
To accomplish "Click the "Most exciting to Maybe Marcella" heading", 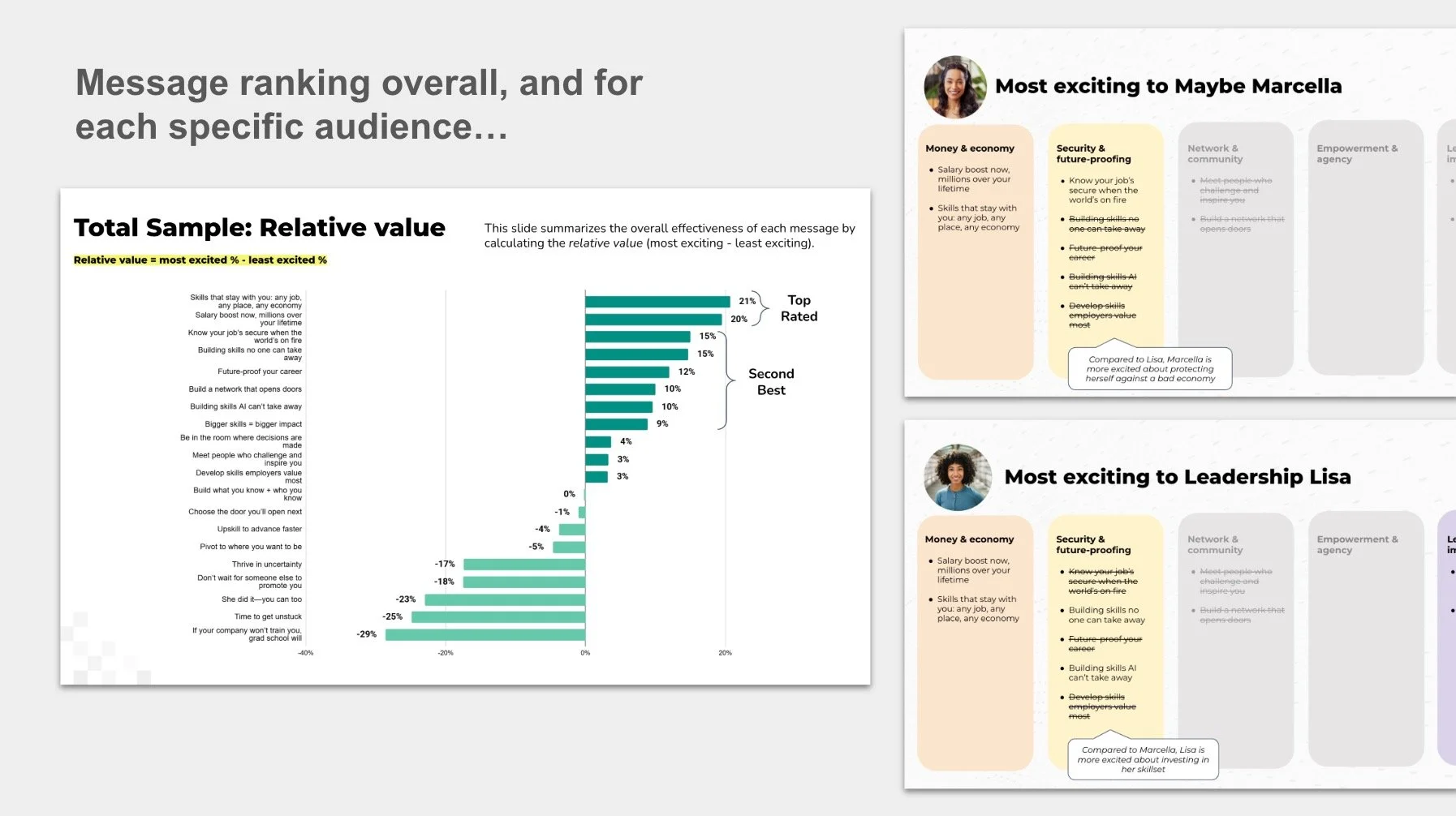I will (1169, 86).
